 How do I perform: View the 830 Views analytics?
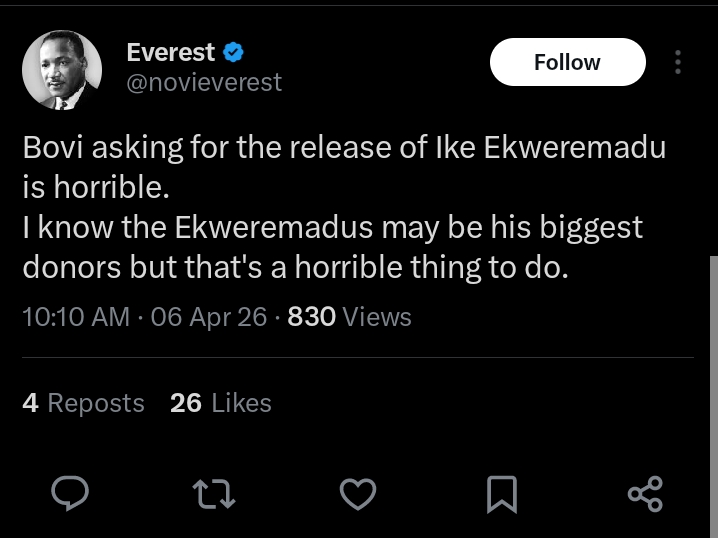349,317
